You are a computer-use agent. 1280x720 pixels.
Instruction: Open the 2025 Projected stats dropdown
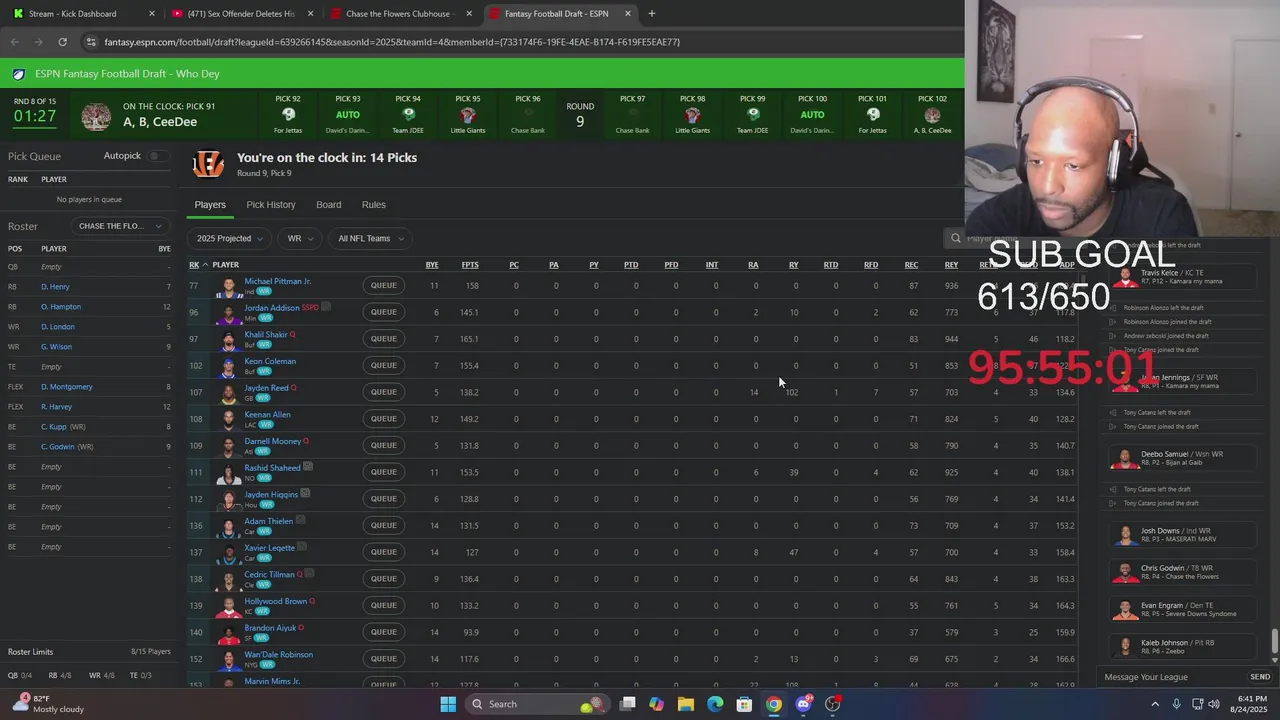(230, 238)
